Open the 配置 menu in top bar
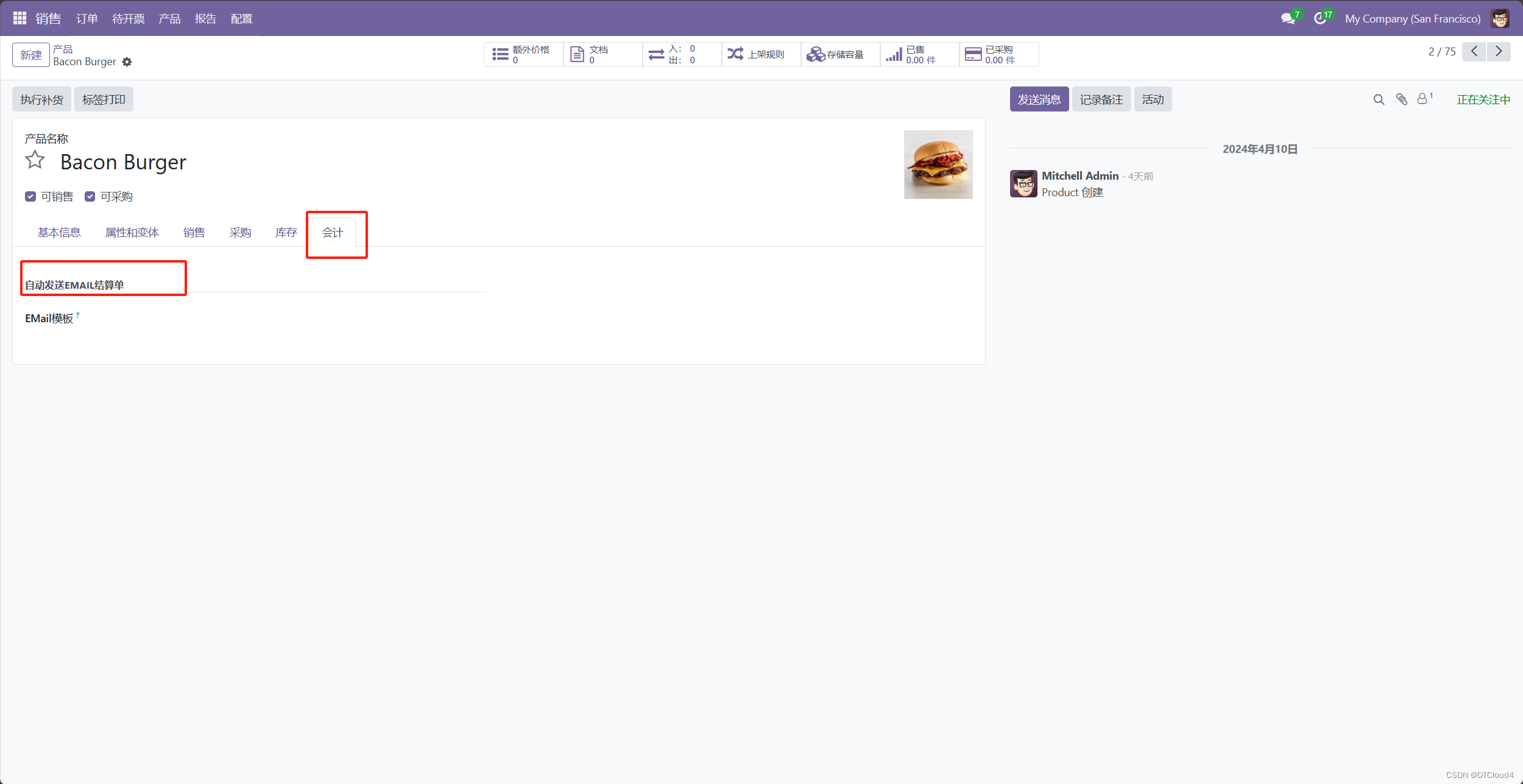This screenshot has height=784, width=1523. (x=241, y=19)
